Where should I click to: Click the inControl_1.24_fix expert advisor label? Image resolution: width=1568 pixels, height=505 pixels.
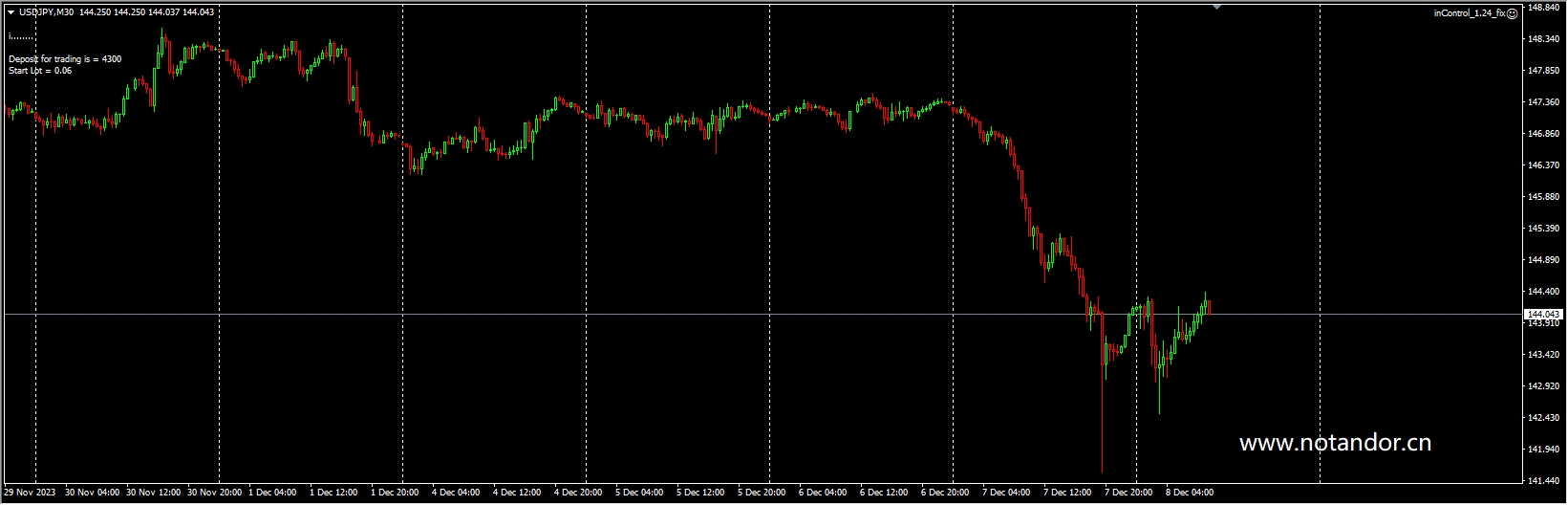(1470, 13)
